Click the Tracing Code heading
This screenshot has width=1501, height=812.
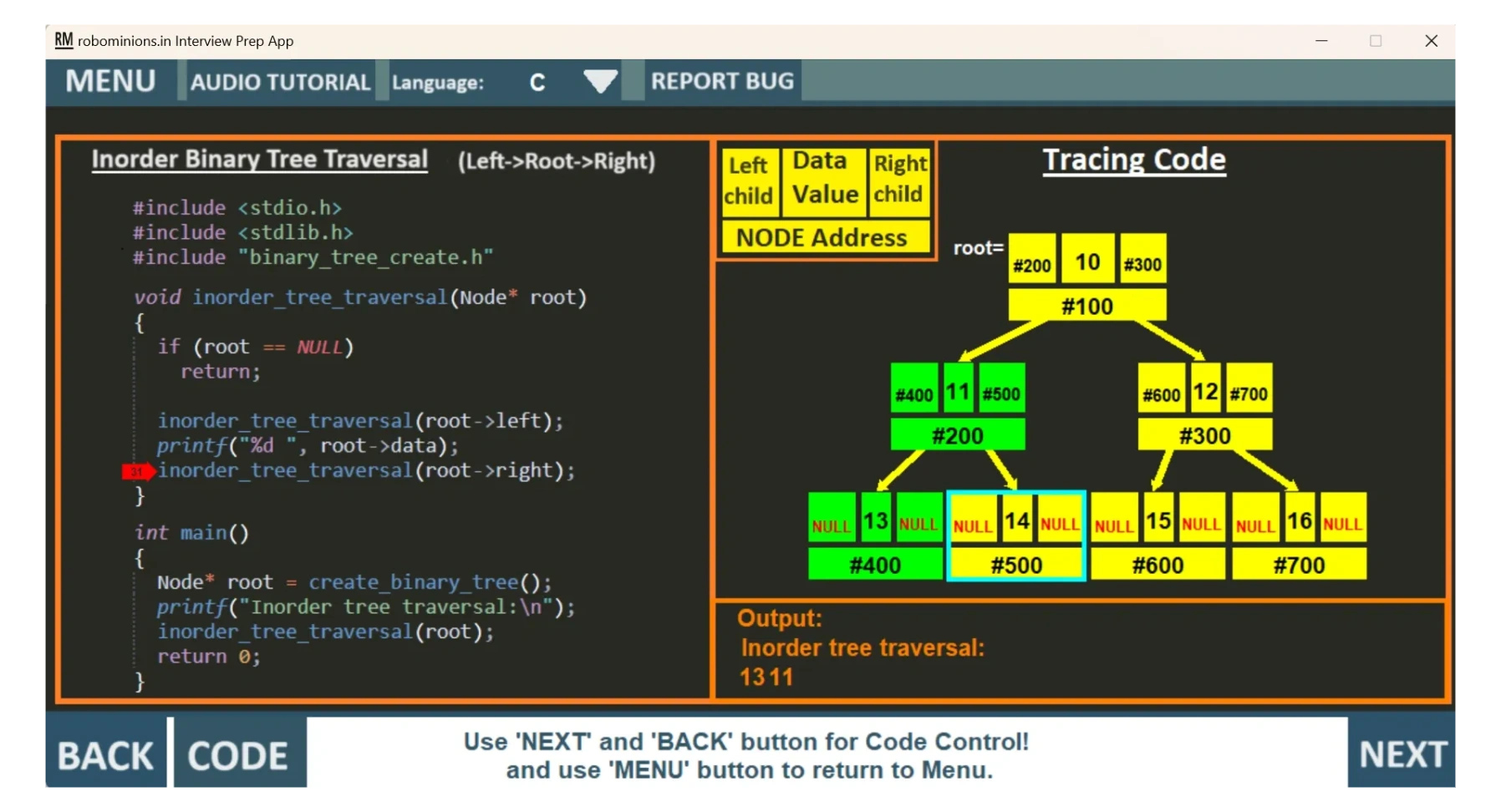pos(1134,160)
